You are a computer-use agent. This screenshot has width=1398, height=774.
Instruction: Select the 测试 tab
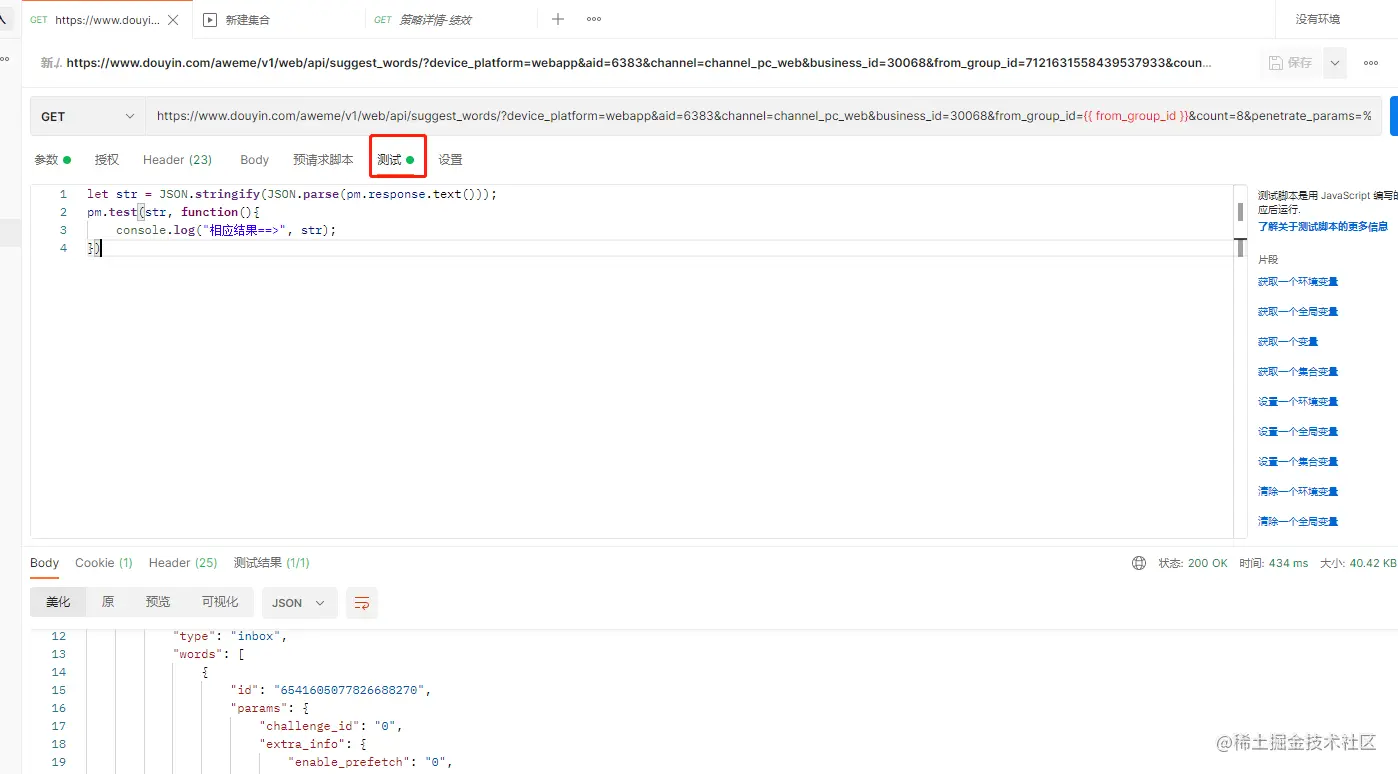tap(396, 160)
